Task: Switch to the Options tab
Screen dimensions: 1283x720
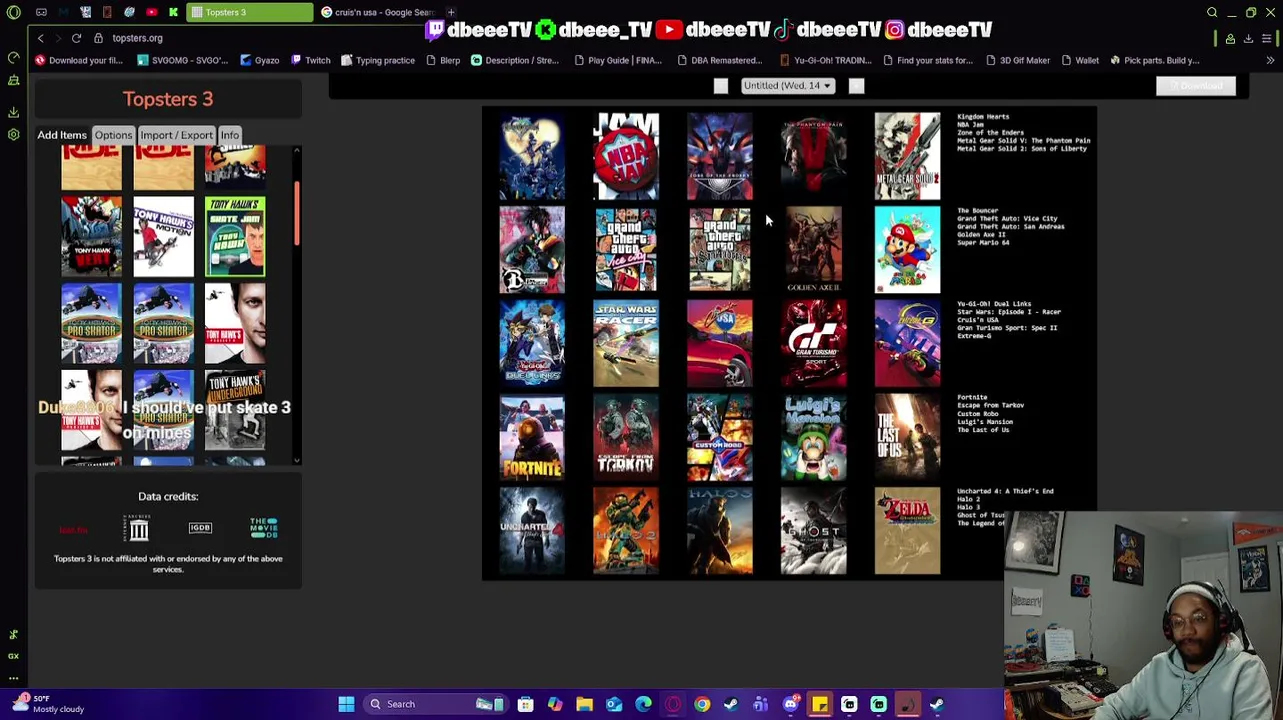Action: pyautogui.click(x=113, y=135)
